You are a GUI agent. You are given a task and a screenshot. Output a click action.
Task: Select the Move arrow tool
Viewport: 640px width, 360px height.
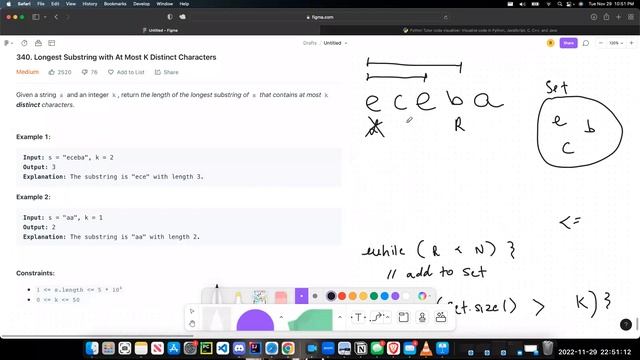click(192, 311)
